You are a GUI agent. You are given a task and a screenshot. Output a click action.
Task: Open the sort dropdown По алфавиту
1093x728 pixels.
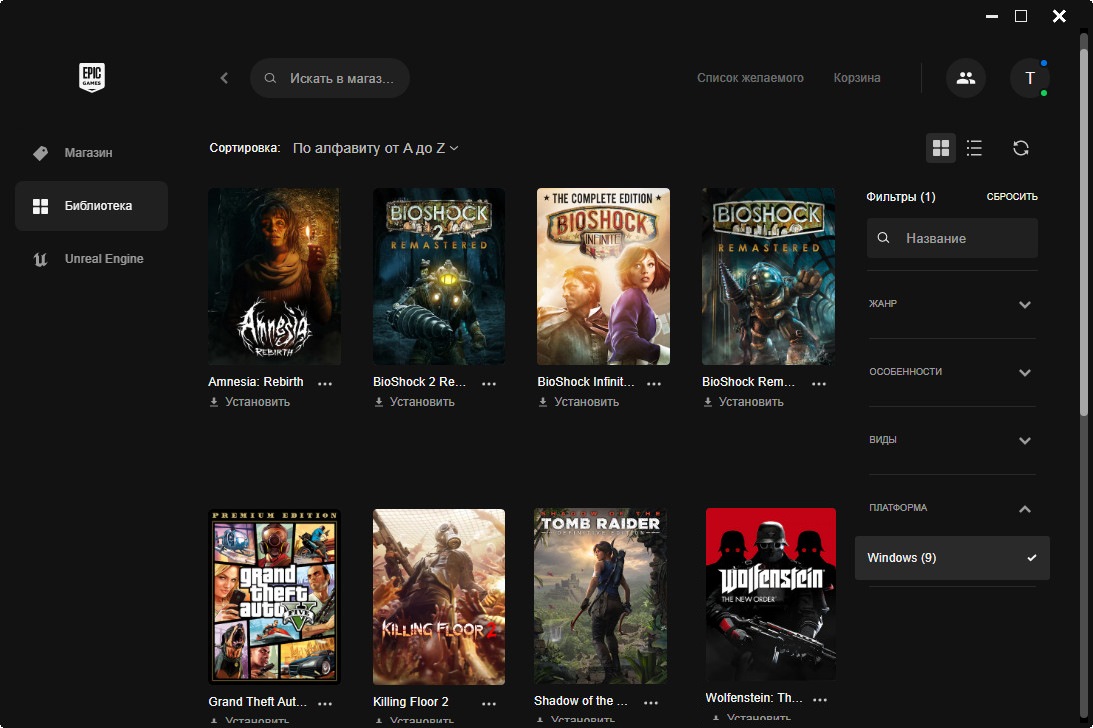pyautogui.click(x=375, y=148)
